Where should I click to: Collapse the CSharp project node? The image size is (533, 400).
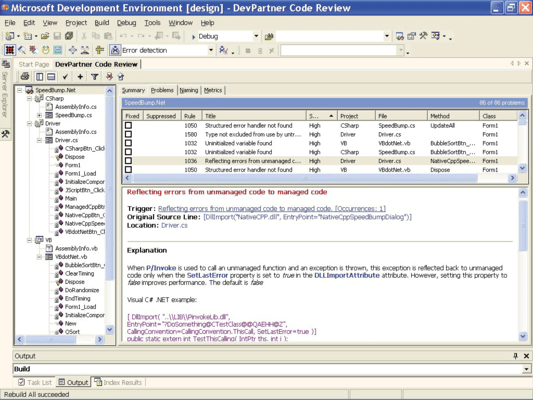point(29,99)
